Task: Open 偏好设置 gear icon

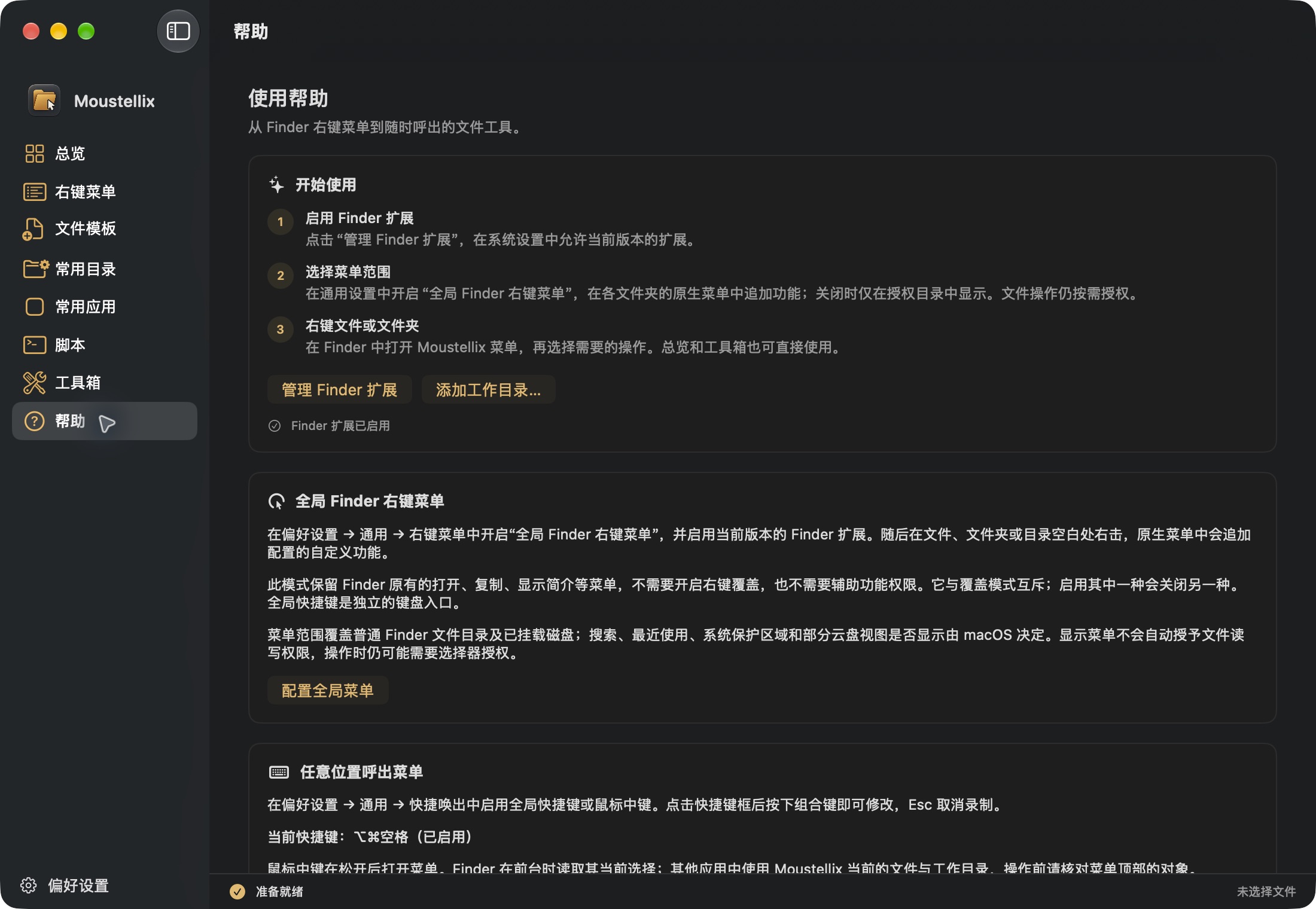Action: coord(29,886)
